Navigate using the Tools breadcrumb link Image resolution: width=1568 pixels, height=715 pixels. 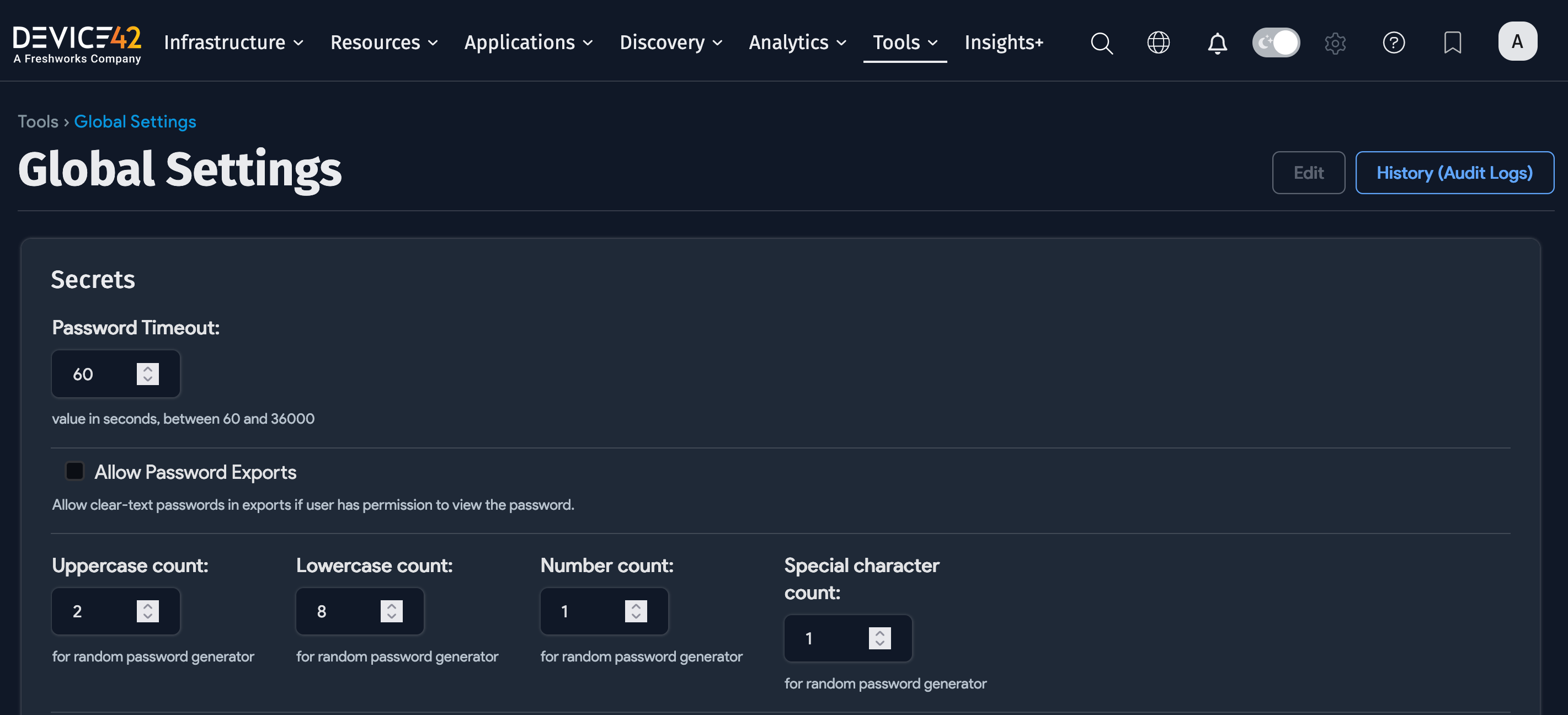point(38,121)
